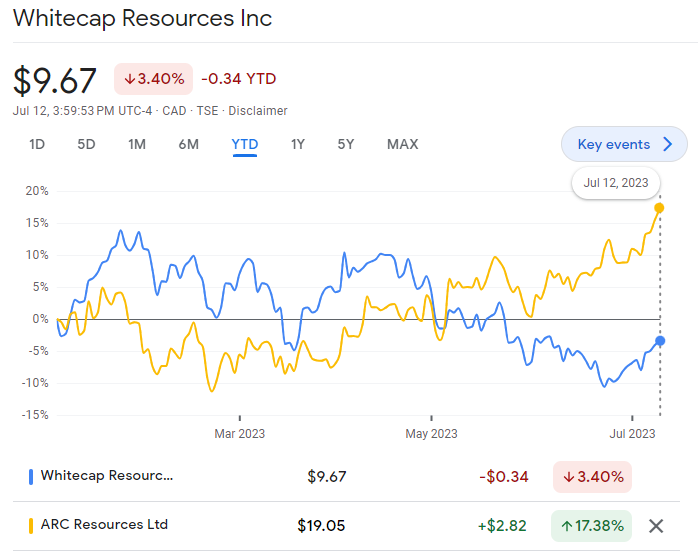
Task: Click the +$2.82 ARC change value
Action: coord(502,526)
